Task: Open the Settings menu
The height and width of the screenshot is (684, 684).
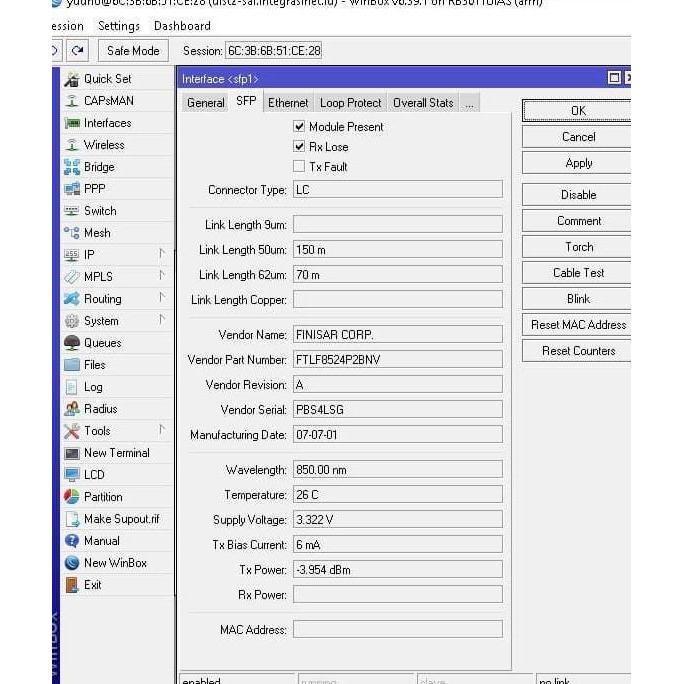Action: click(119, 26)
